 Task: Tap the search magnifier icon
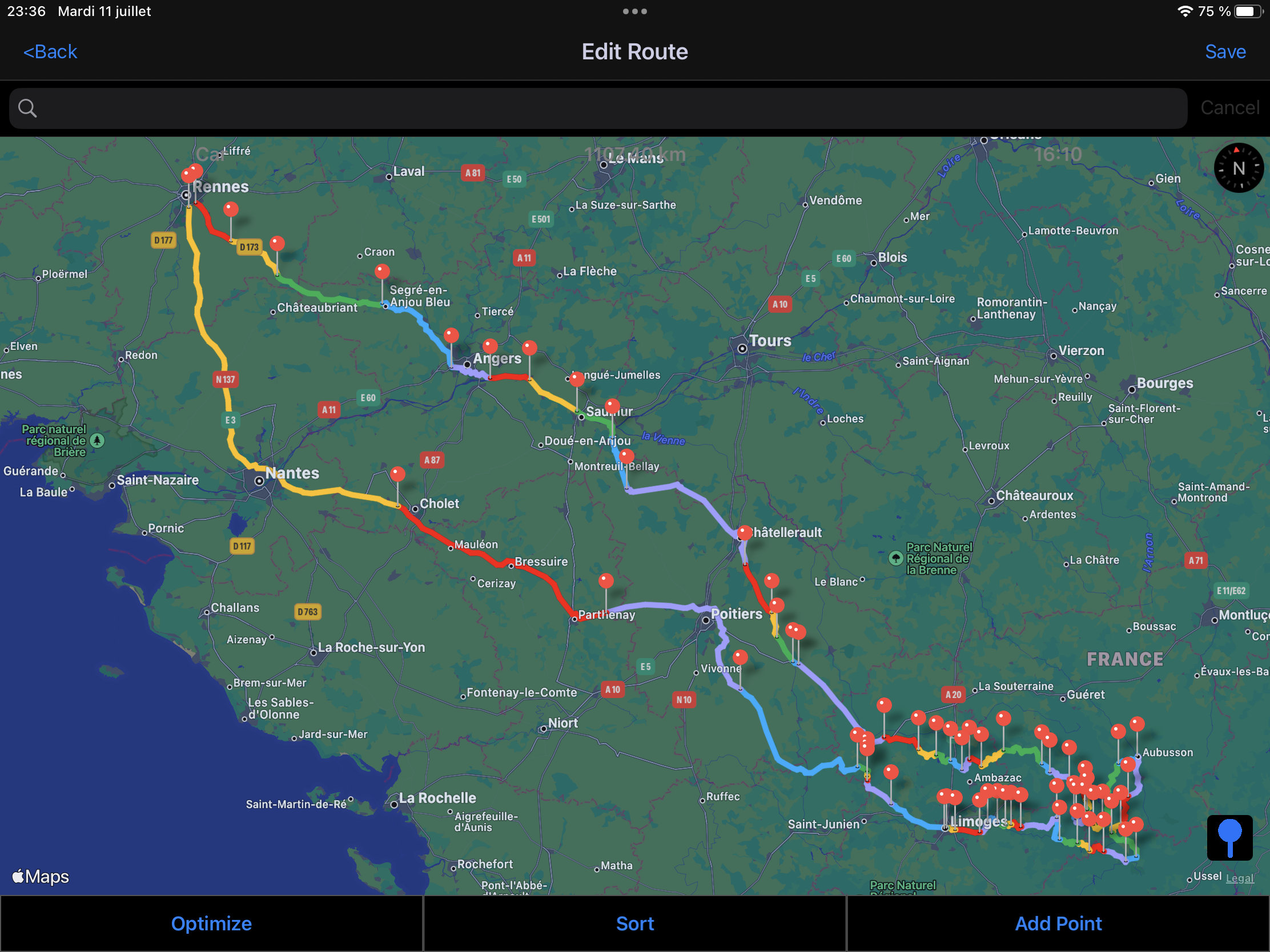click(x=27, y=108)
